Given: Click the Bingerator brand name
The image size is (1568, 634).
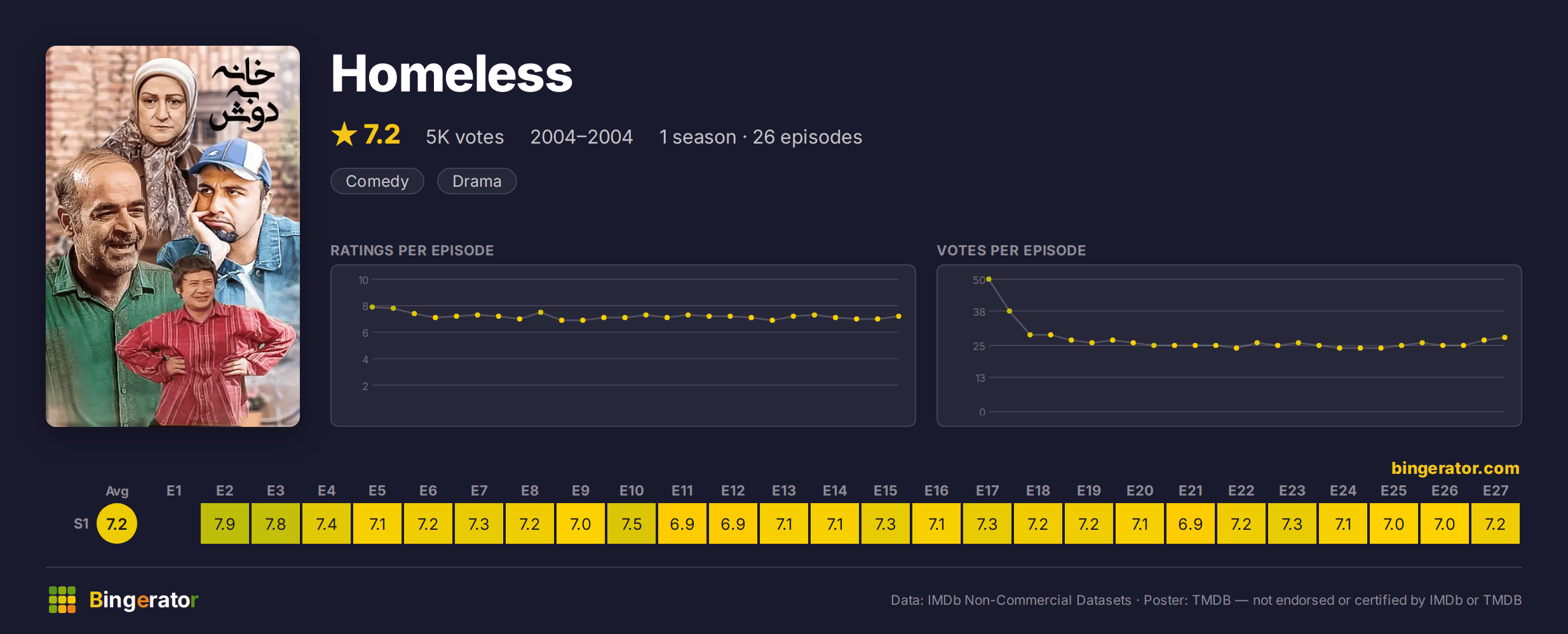Looking at the screenshot, I should tap(144, 600).
